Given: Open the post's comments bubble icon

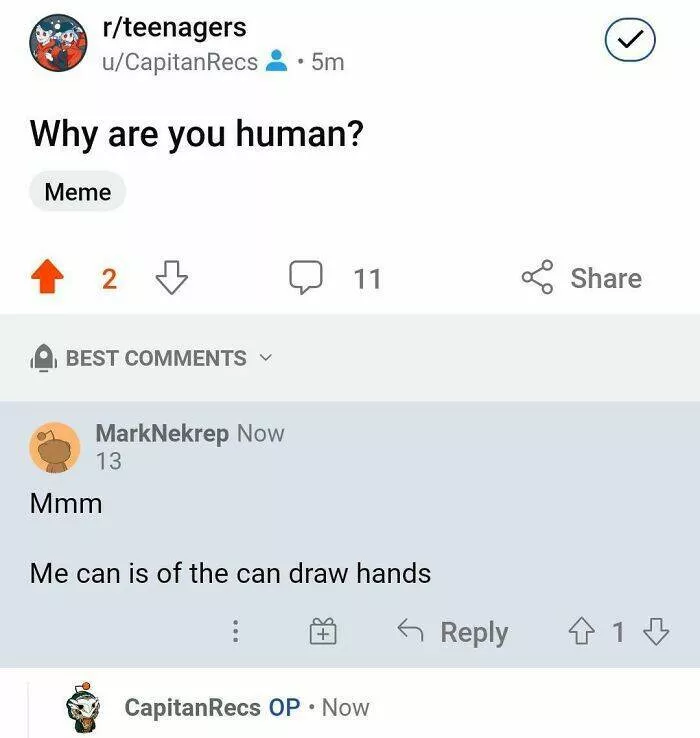Looking at the screenshot, I should click(305, 278).
